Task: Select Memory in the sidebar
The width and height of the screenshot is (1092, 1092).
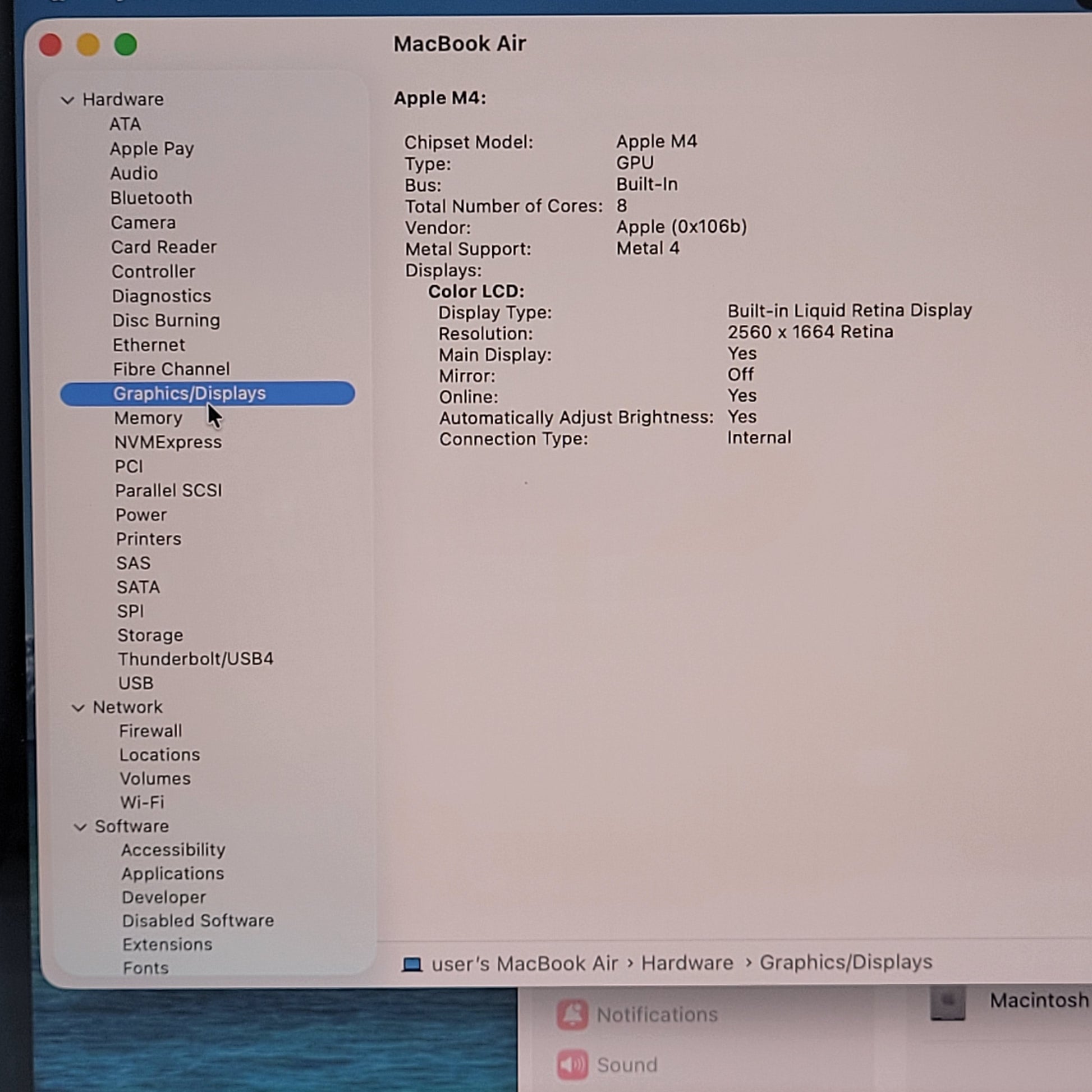Action: click(x=148, y=418)
